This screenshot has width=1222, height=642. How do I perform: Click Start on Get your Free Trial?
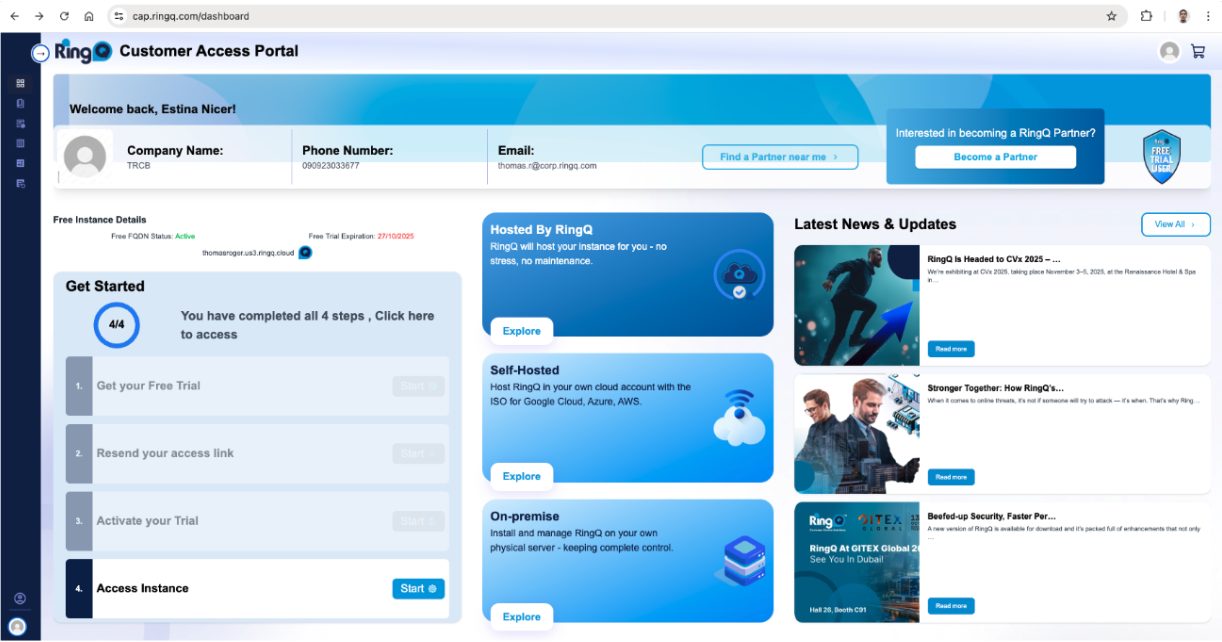click(x=418, y=386)
